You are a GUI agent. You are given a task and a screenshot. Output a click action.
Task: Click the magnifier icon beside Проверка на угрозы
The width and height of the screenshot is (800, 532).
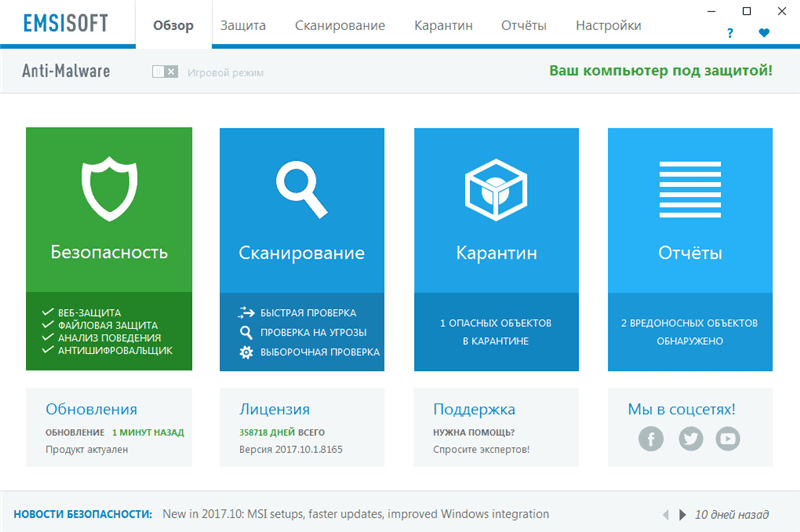(246, 333)
